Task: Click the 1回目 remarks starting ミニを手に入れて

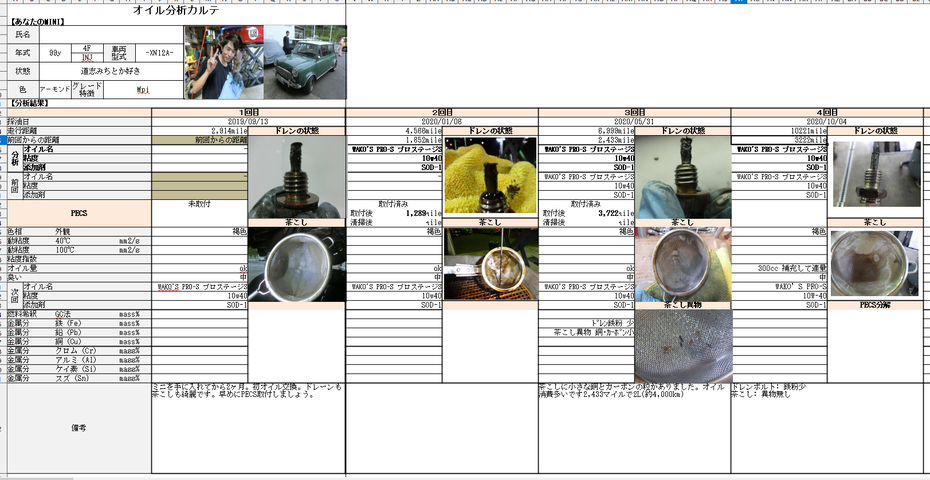Action: [x=249, y=428]
